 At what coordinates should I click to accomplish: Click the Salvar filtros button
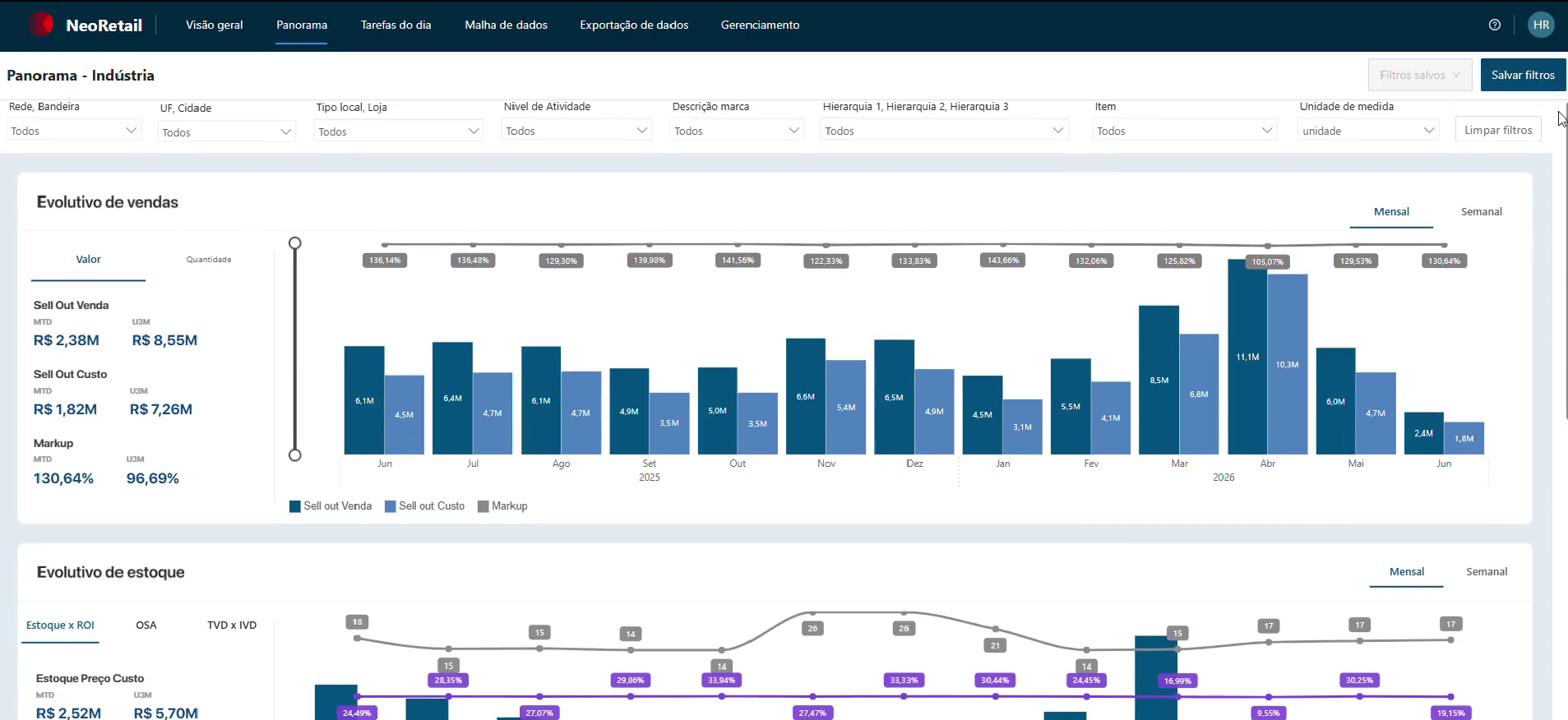[1524, 75]
